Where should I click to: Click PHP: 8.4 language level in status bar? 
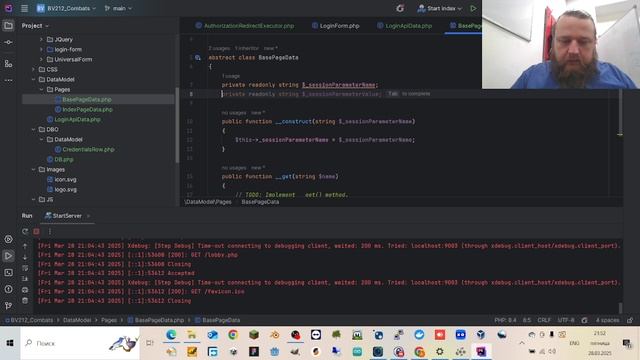[505, 320]
